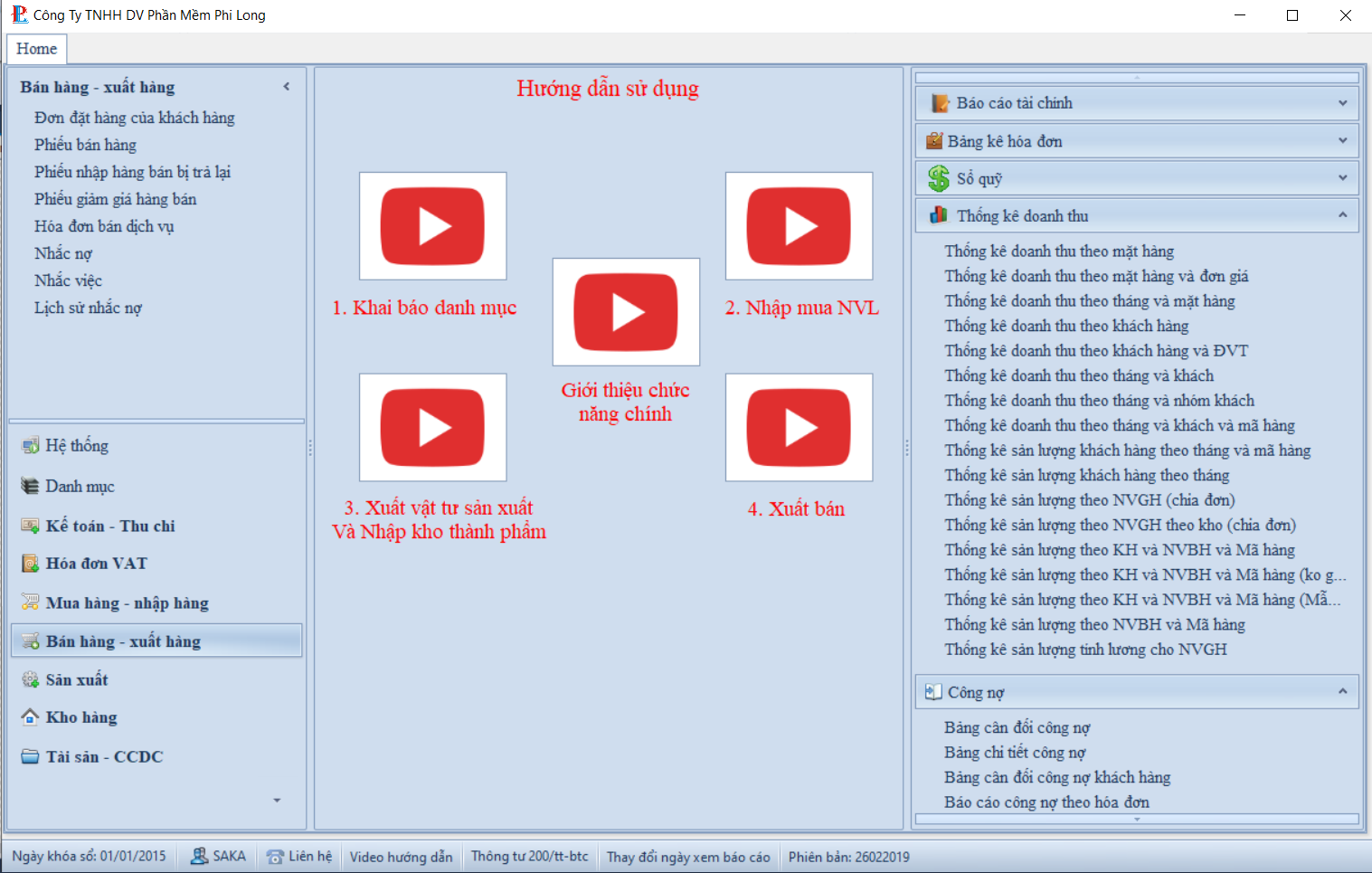This screenshot has height=873, width=1372.
Task: Open Đơn đặt hàng của khách hàng
Action: coord(135,118)
